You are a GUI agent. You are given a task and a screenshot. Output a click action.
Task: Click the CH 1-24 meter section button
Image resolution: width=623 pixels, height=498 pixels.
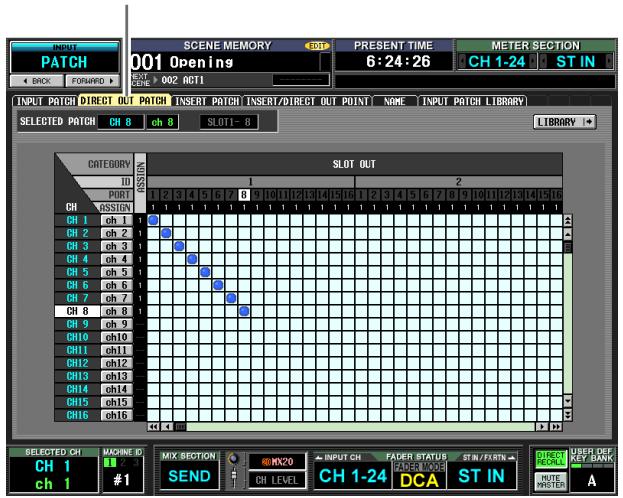tap(497, 62)
